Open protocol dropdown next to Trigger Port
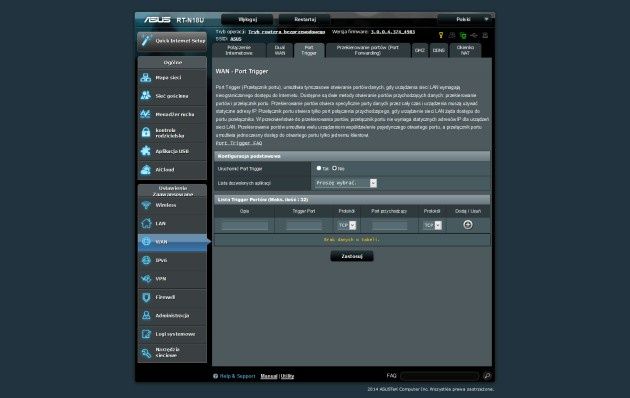Screen dimensions: 630x398 [x=347, y=225]
